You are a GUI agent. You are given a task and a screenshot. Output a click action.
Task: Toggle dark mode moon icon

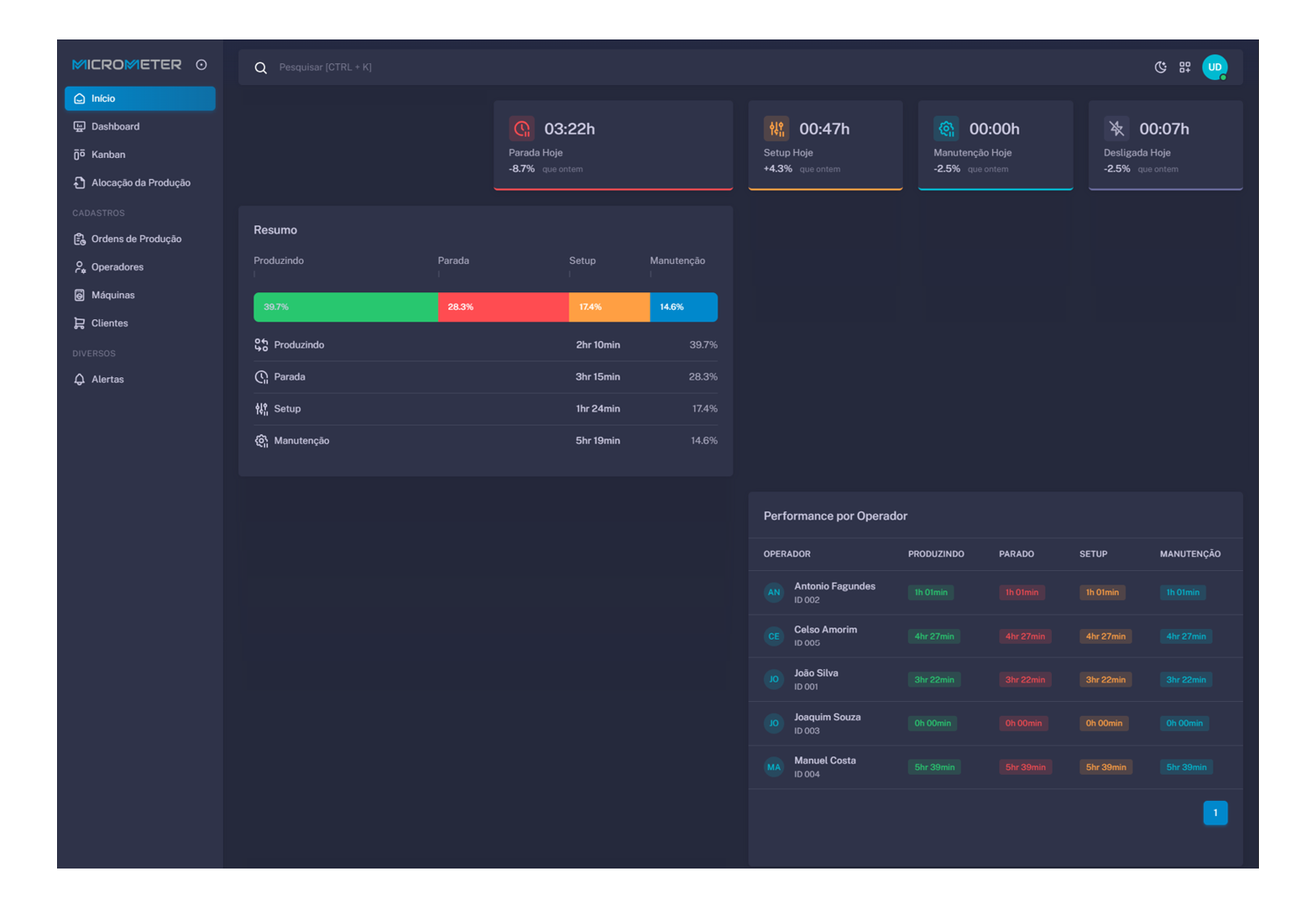[x=1160, y=68]
